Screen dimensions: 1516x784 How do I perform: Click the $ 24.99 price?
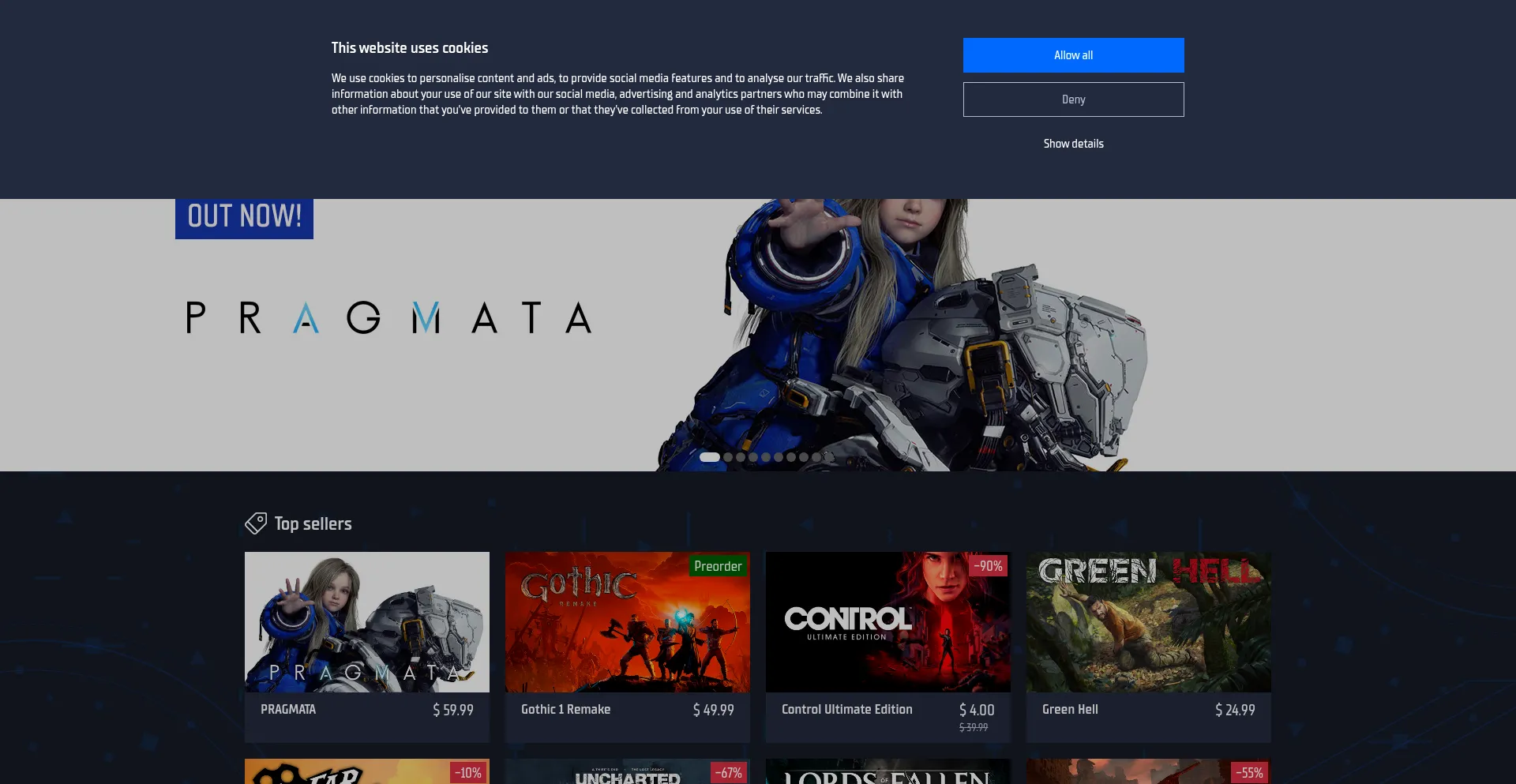point(1235,710)
